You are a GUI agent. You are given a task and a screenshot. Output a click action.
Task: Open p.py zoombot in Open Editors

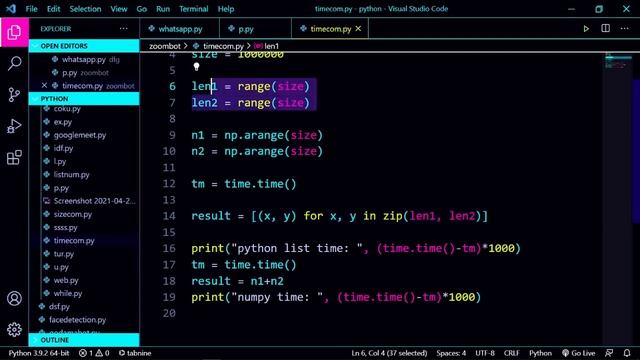[x=84, y=72]
